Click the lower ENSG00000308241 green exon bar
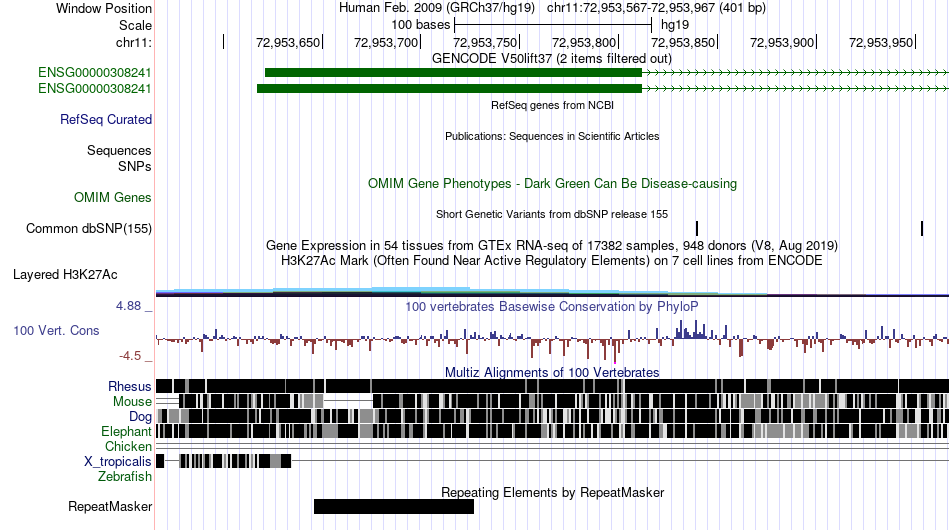The width and height of the screenshot is (950, 530). [449, 88]
